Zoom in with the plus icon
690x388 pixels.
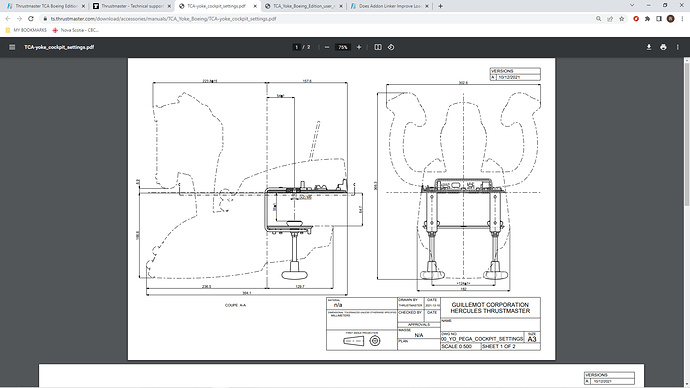click(x=359, y=47)
